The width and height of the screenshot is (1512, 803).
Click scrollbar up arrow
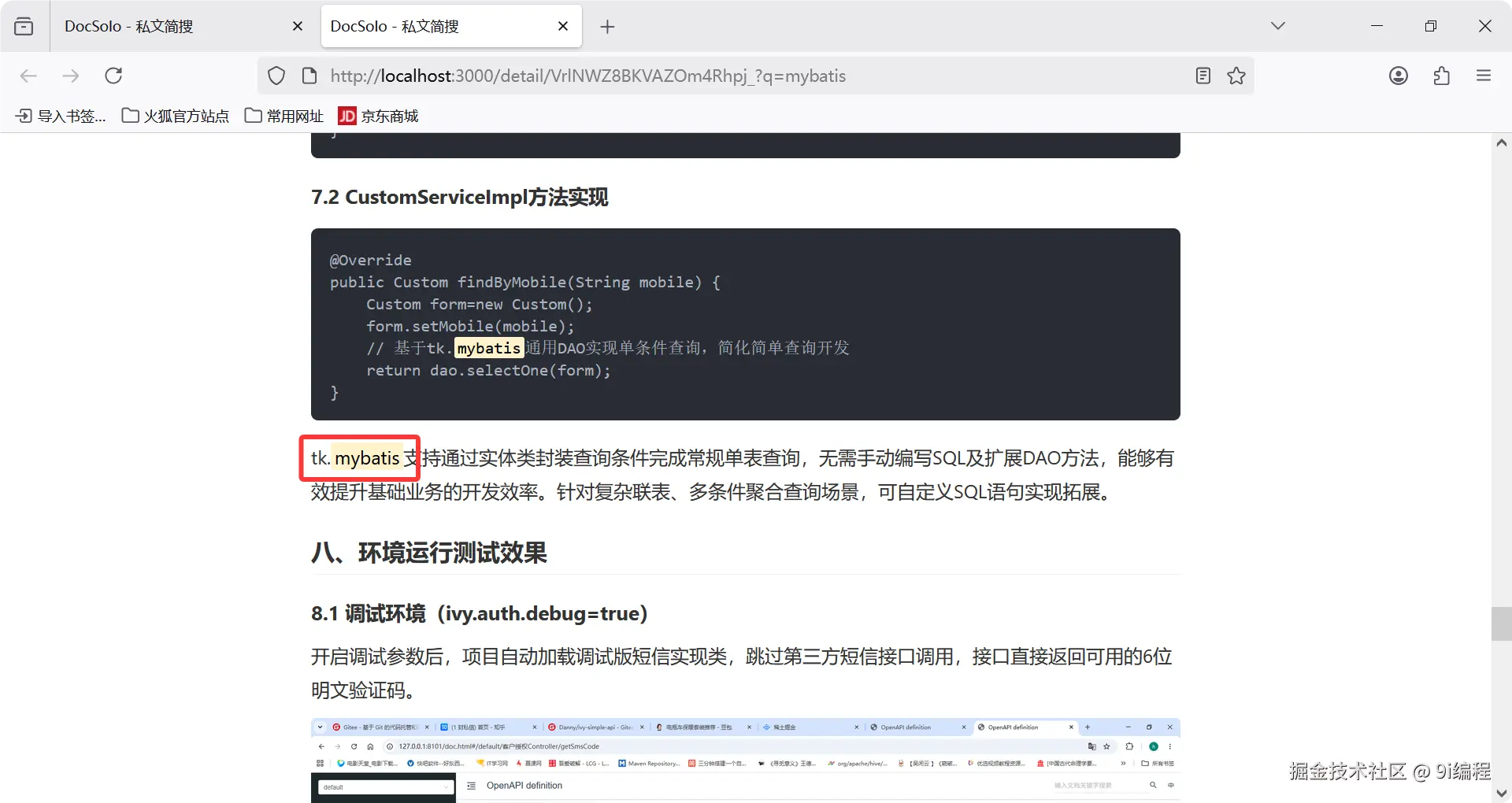(x=1501, y=143)
